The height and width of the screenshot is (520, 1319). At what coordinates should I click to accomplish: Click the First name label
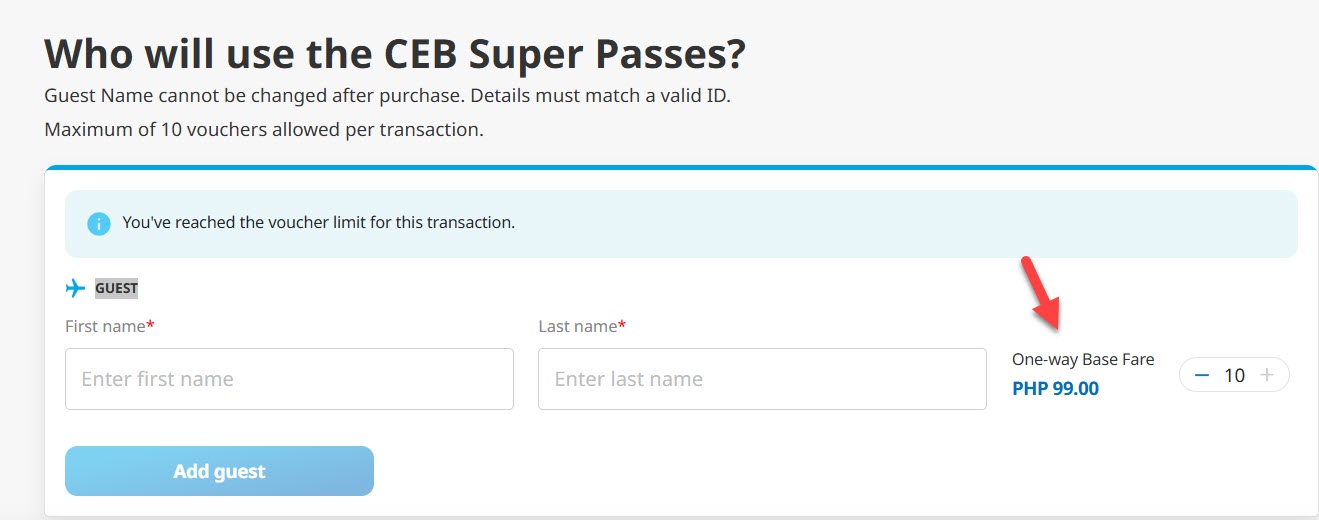tap(105, 326)
